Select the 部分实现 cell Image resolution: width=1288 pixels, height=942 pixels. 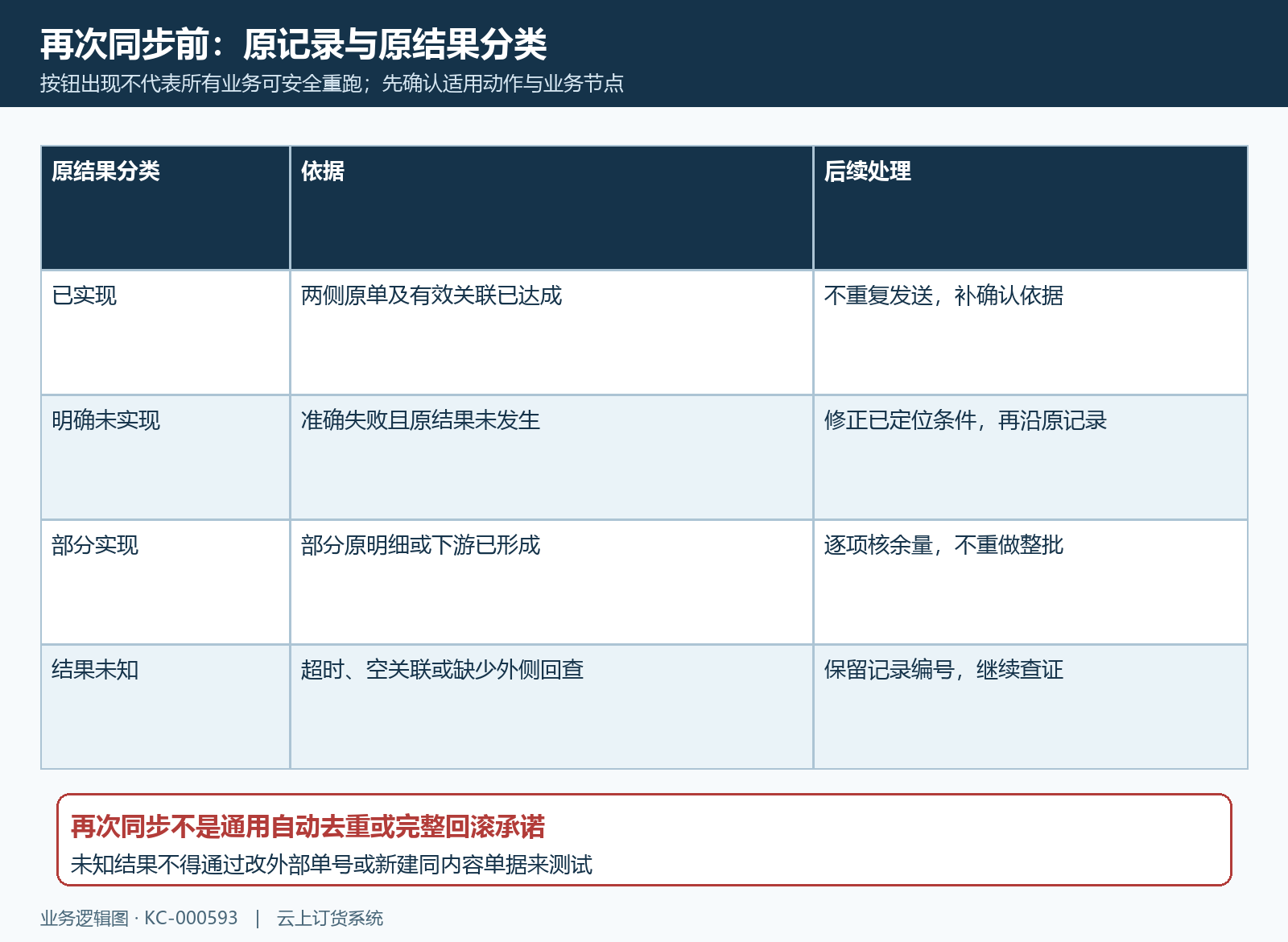(x=165, y=582)
